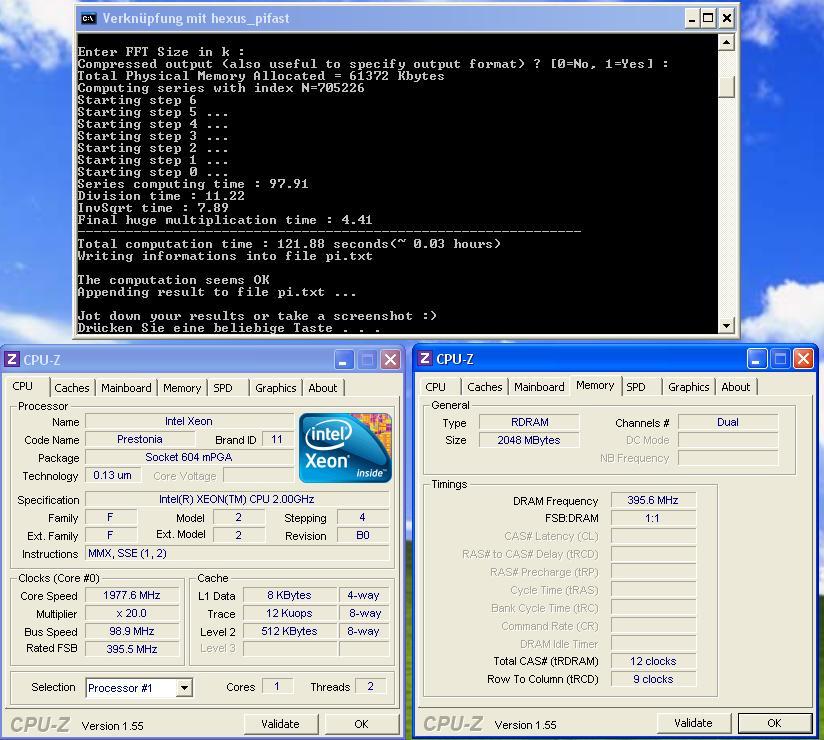Minimize the left CPU-Z window

click(x=344, y=360)
